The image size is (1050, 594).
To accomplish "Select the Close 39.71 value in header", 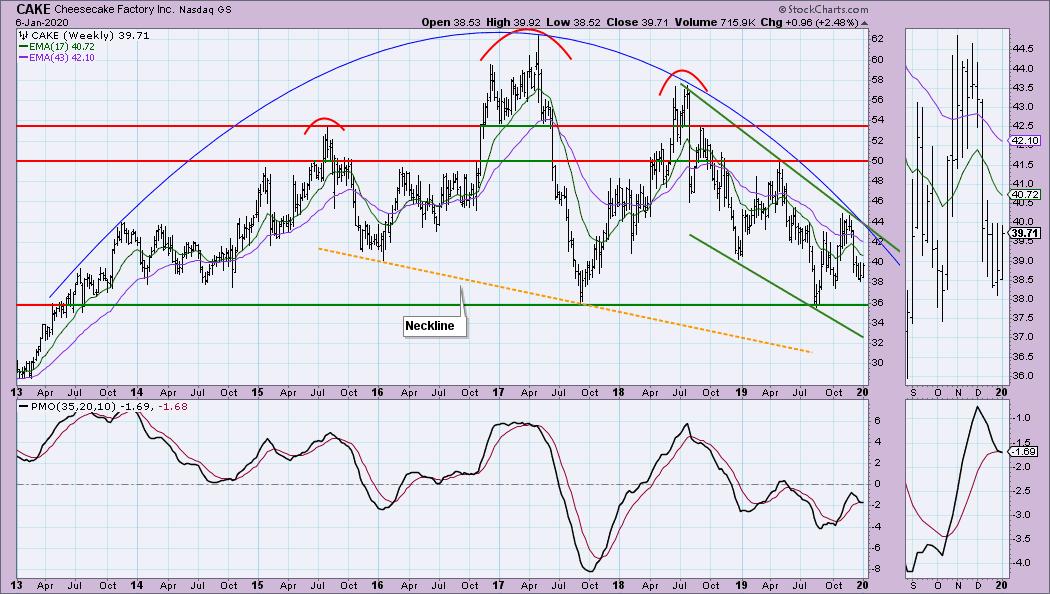I will point(637,22).
